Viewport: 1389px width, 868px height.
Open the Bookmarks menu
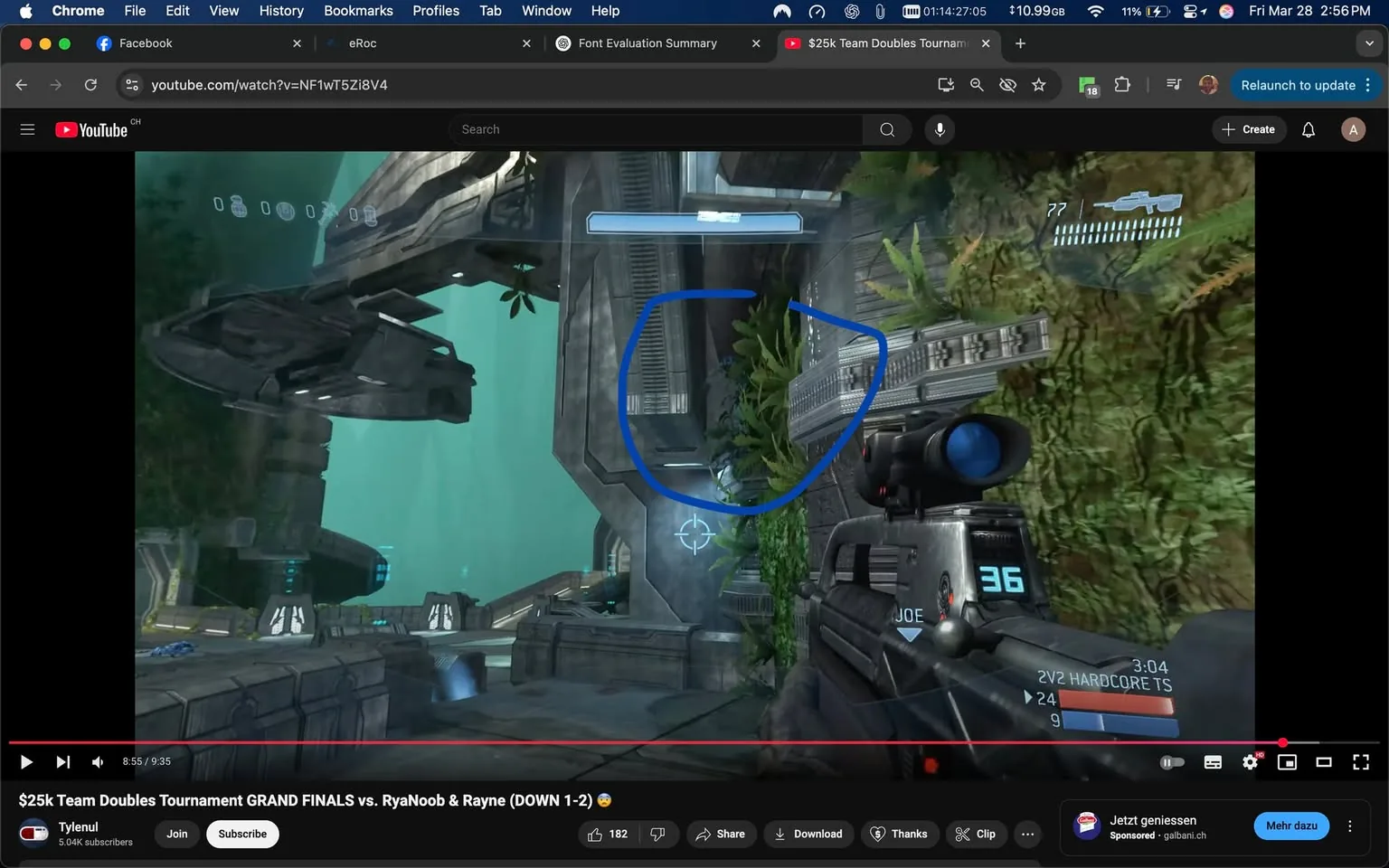(x=357, y=11)
